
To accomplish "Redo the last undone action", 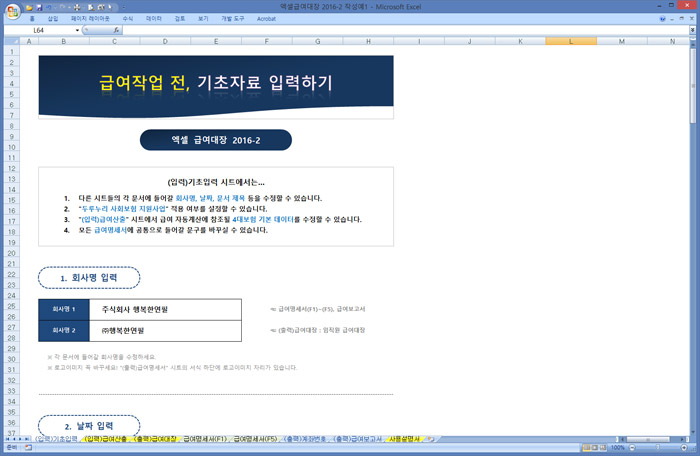I will point(63,7).
